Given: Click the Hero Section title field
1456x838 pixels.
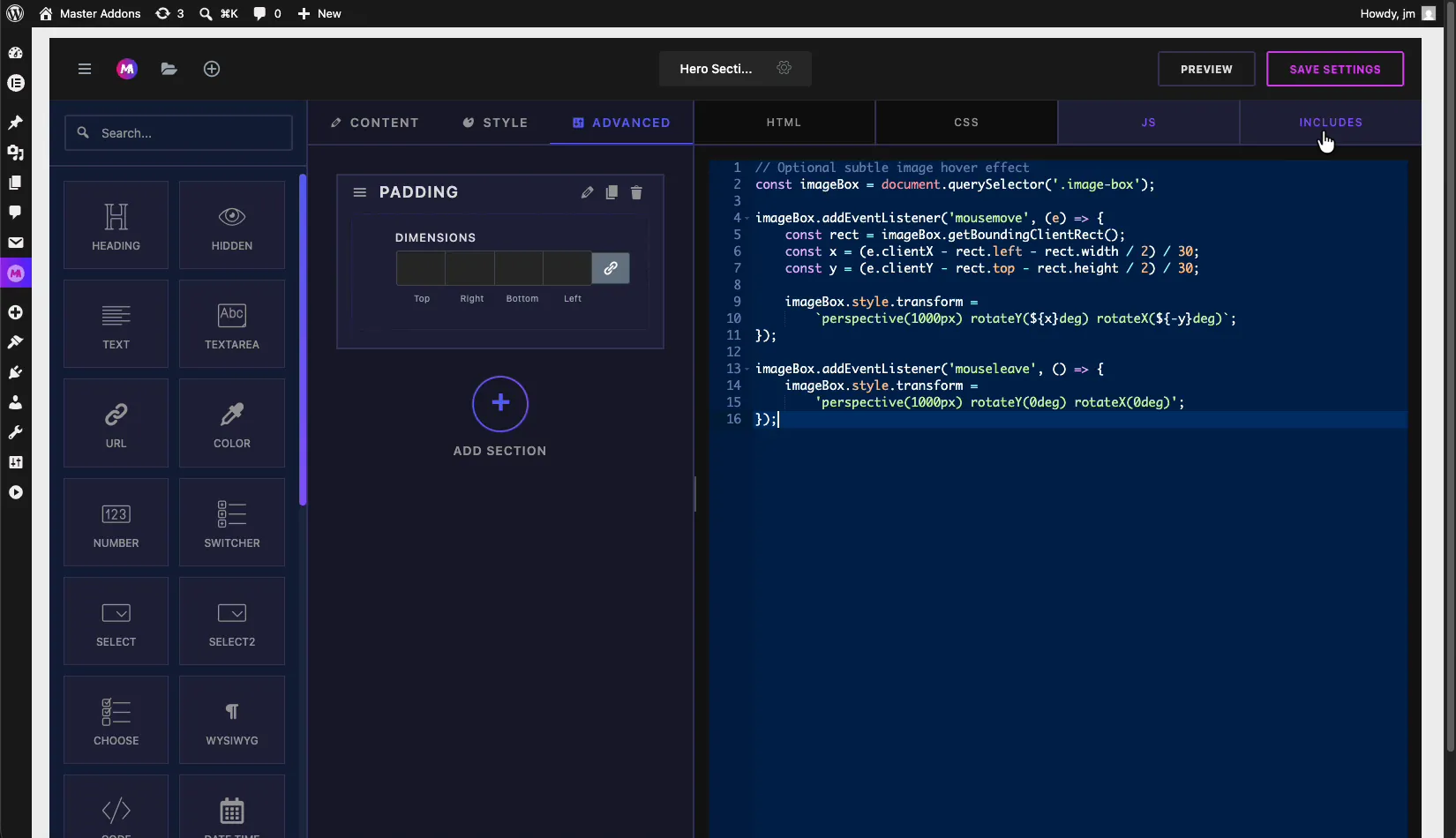Looking at the screenshot, I should click(716, 68).
